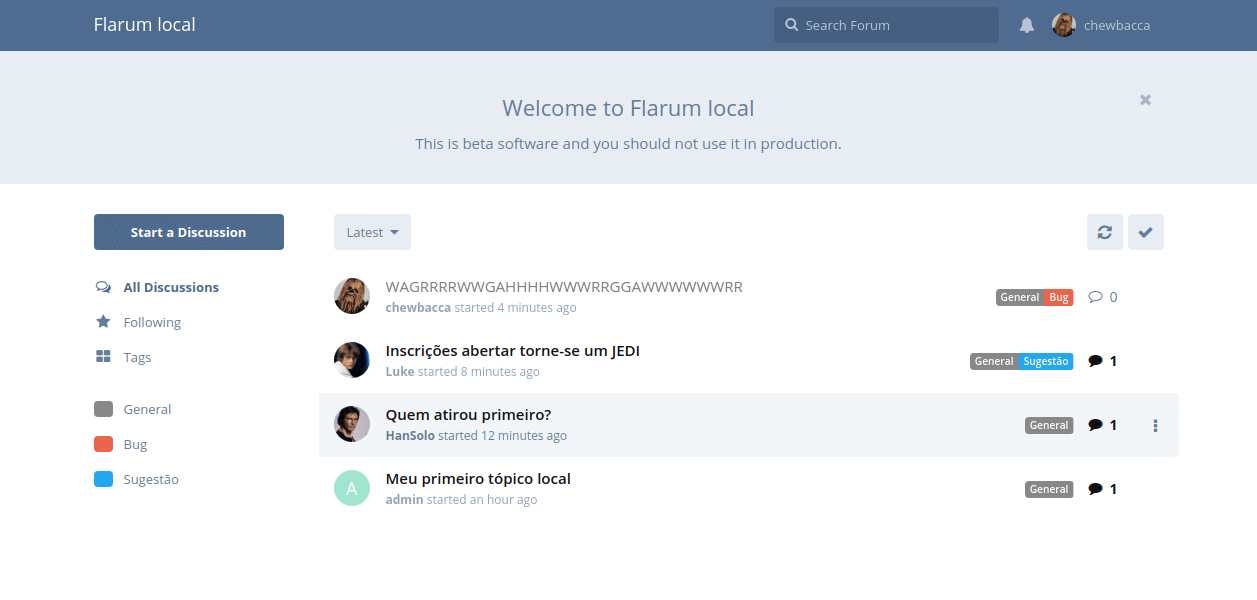1257x600 pixels.
Task: Click red Bug color swatch in sidebar
Action: (103, 444)
